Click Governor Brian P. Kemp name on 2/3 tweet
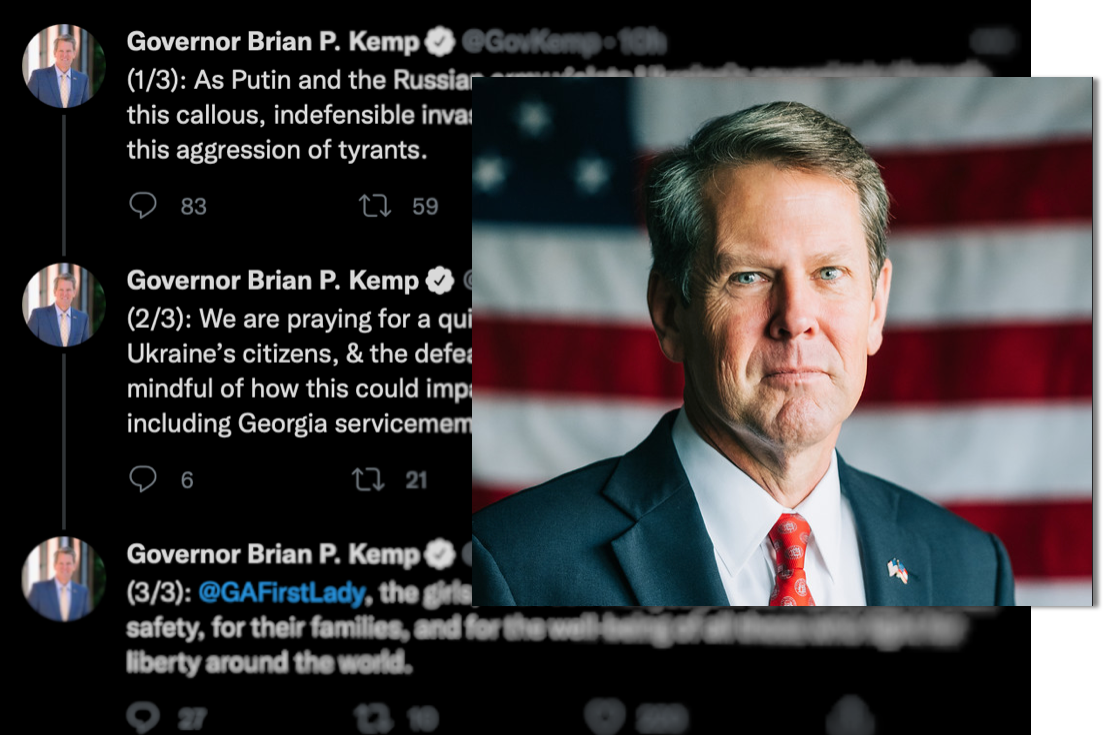The height and width of the screenshot is (735, 1108). click(x=273, y=281)
